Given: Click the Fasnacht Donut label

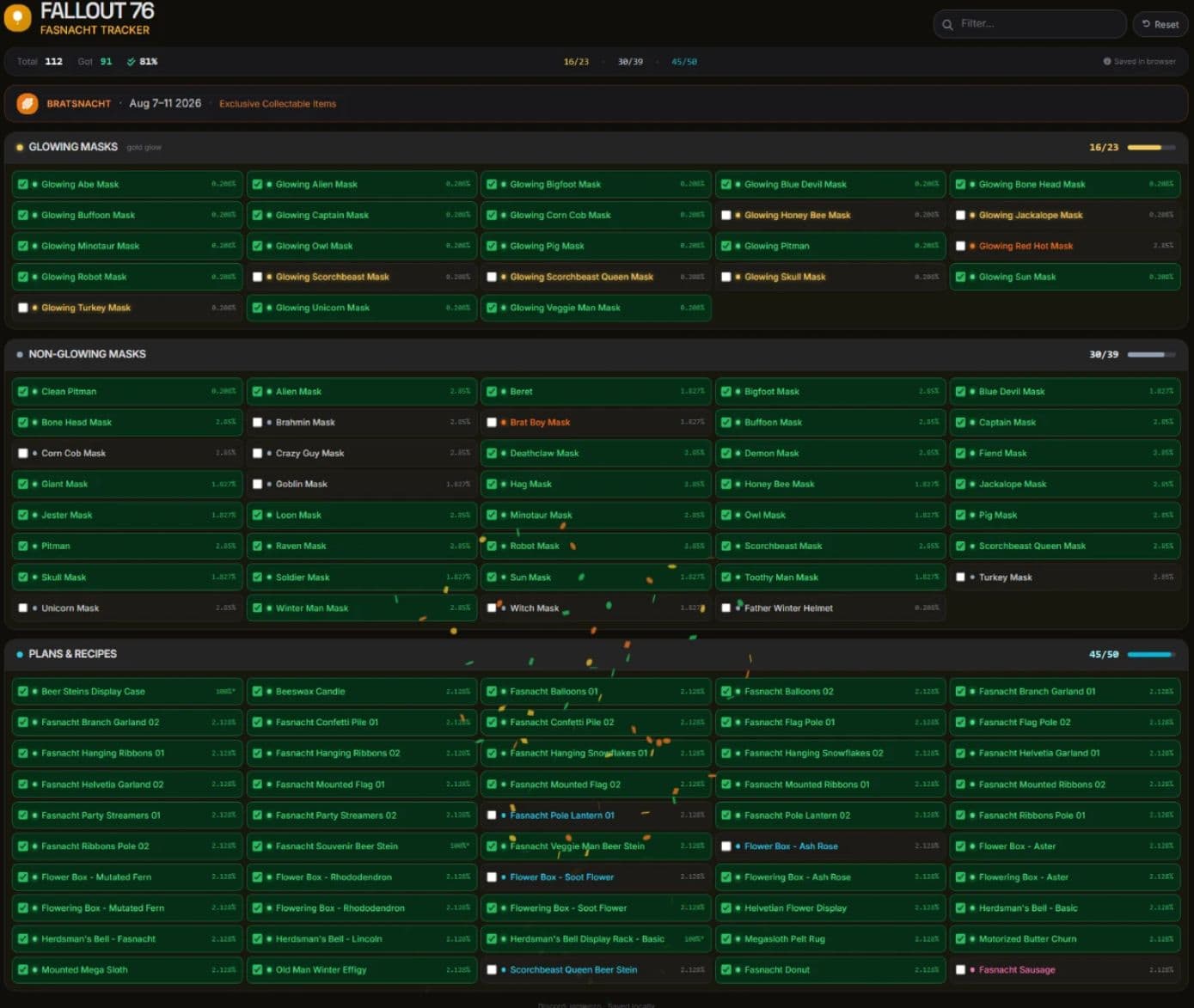Looking at the screenshot, I should pos(776,970).
